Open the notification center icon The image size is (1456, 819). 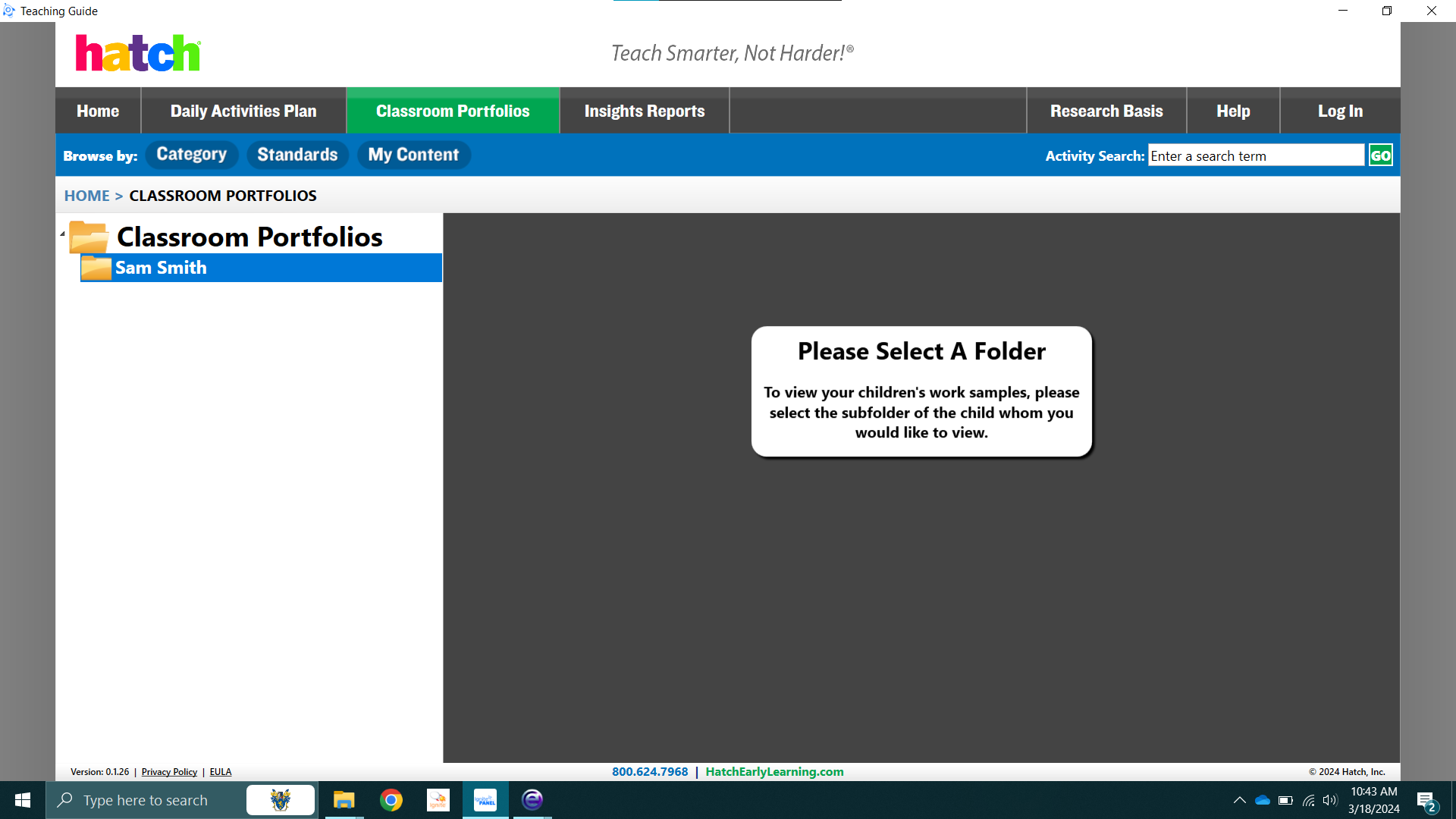(x=1427, y=801)
